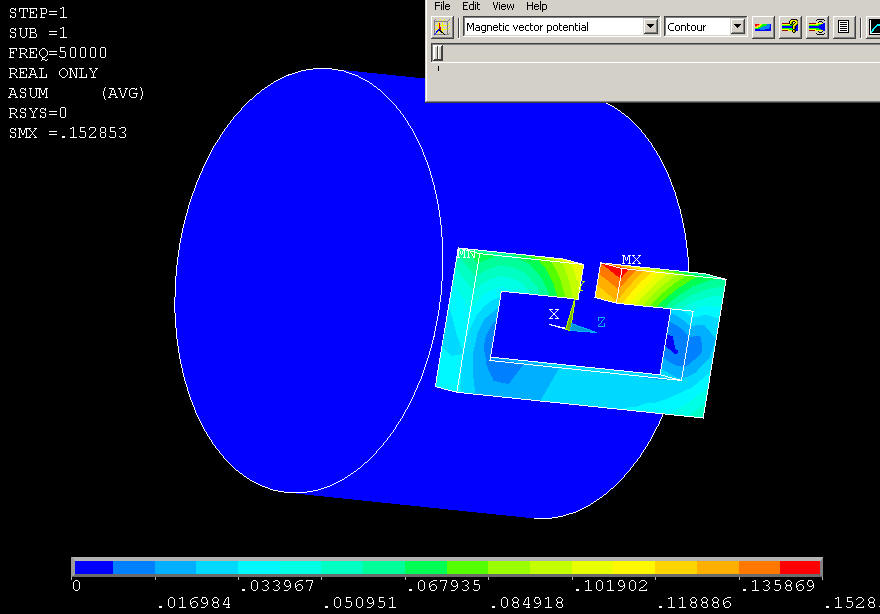Click the query results icon with question mark
Image resolution: width=880 pixels, height=614 pixels.
pyautogui.click(x=790, y=27)
